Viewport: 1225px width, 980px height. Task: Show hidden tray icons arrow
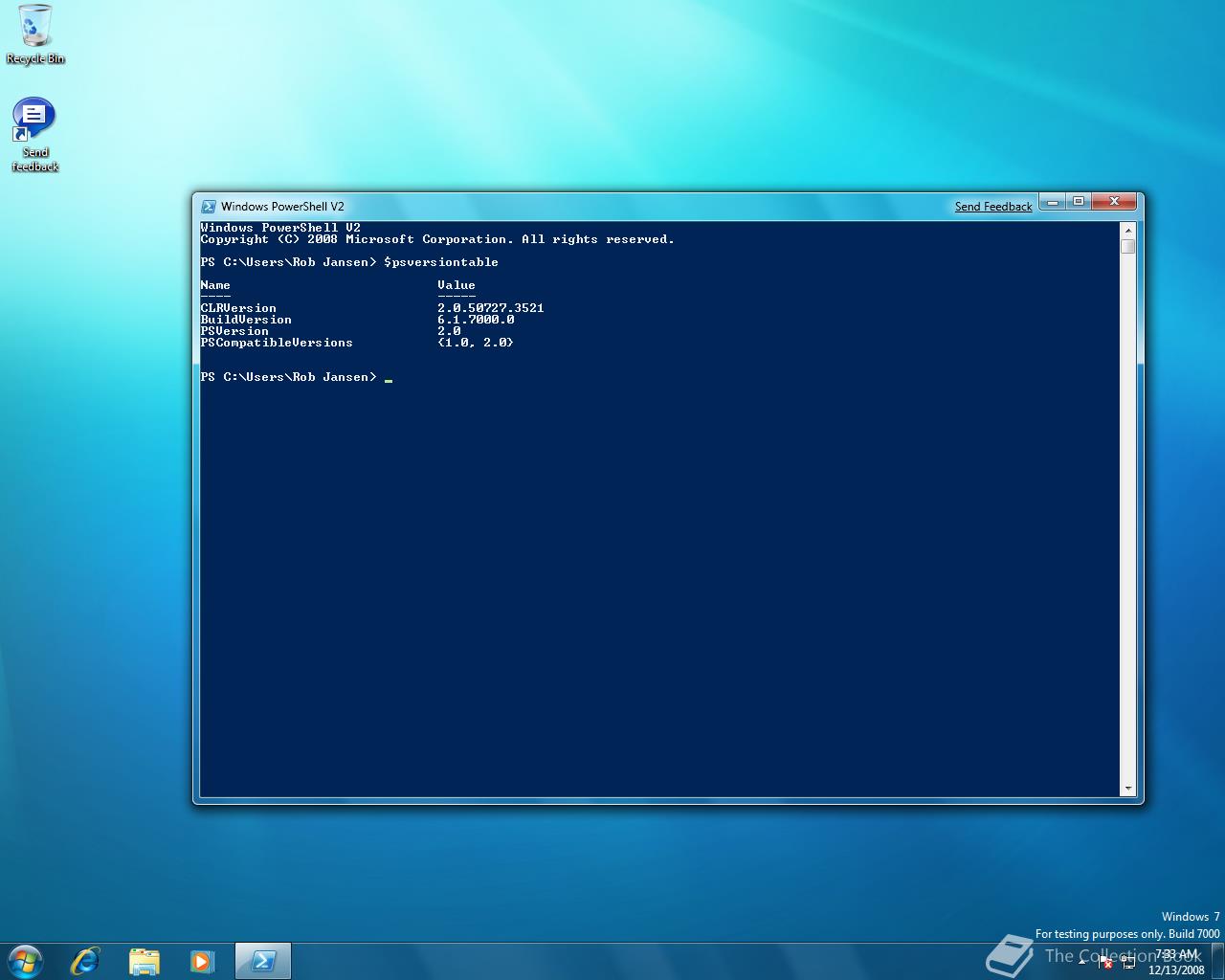1082,962
